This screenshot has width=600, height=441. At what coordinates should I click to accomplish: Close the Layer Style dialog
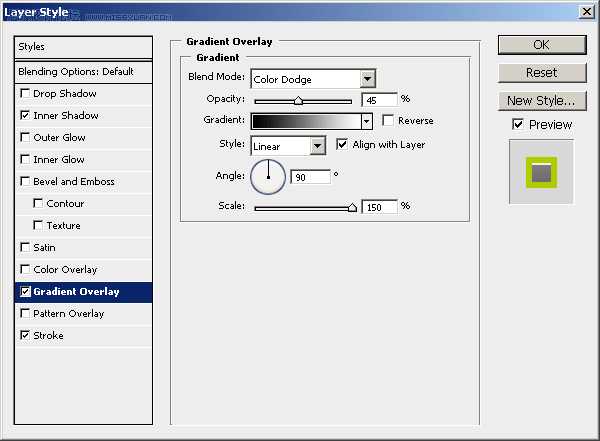[585, 11]
